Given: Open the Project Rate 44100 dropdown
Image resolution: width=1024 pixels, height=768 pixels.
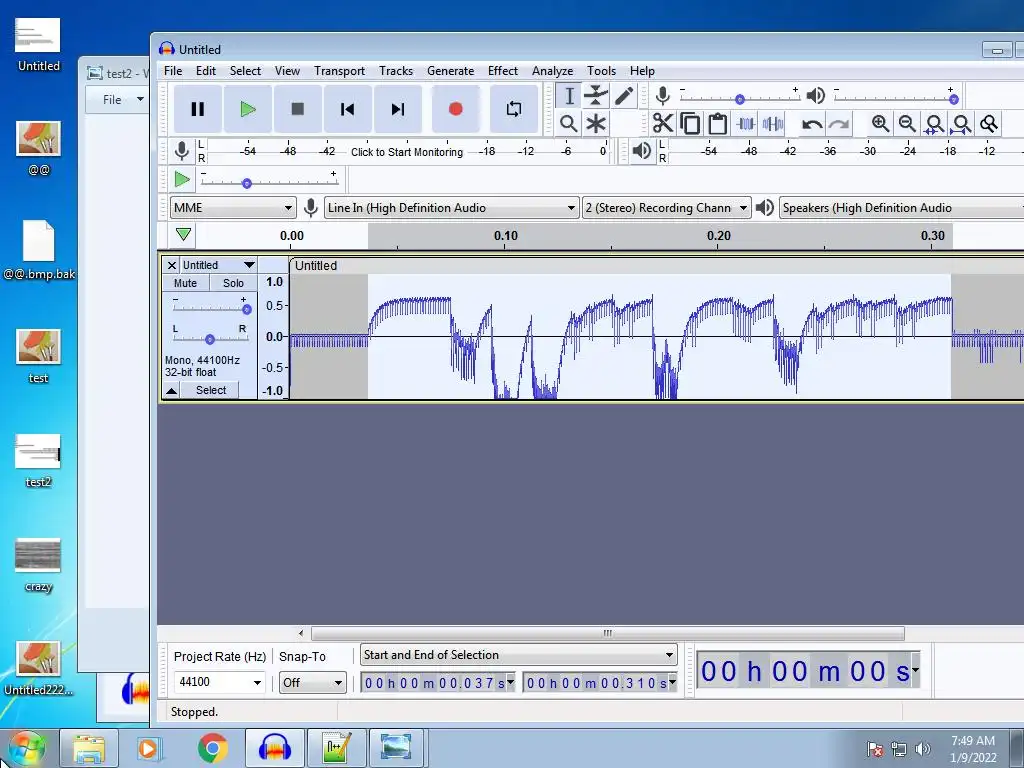Looking at the screenshot, I should click(219, 682).
